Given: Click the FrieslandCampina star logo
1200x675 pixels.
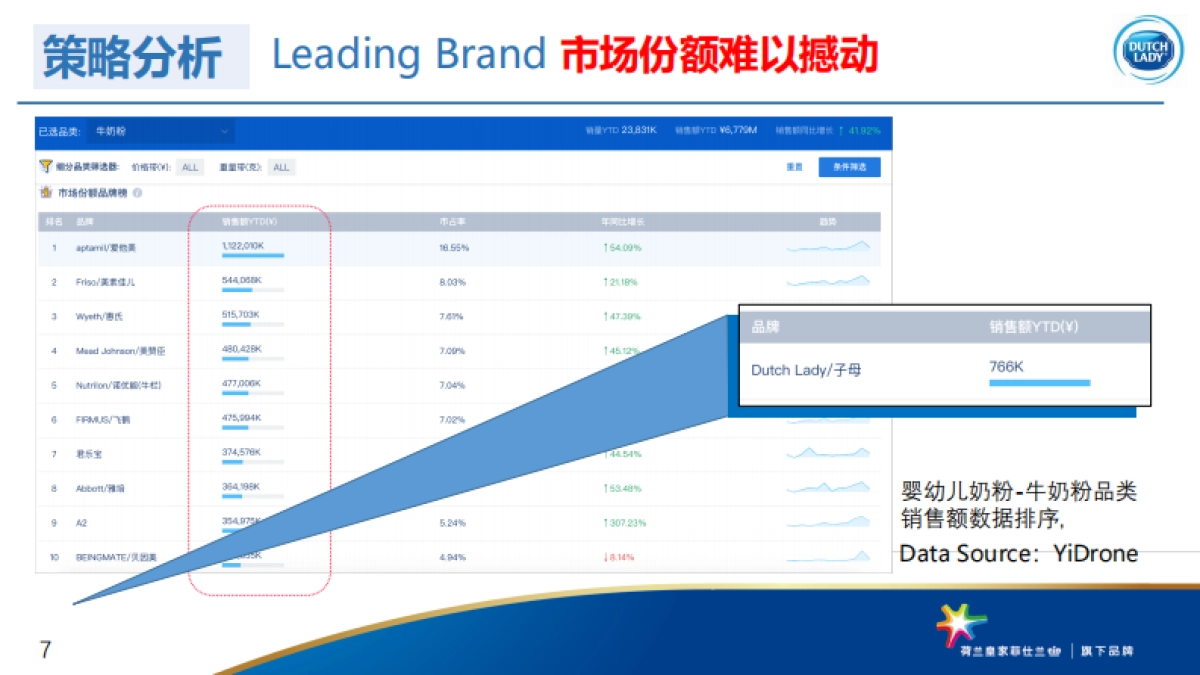Looking at the screenshot, I should tap(960, 626).
